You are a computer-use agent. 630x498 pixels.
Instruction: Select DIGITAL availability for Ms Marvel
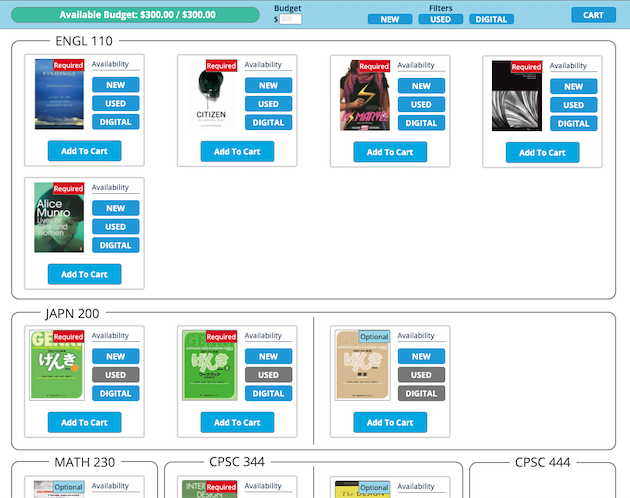click(x=421, y=123)
